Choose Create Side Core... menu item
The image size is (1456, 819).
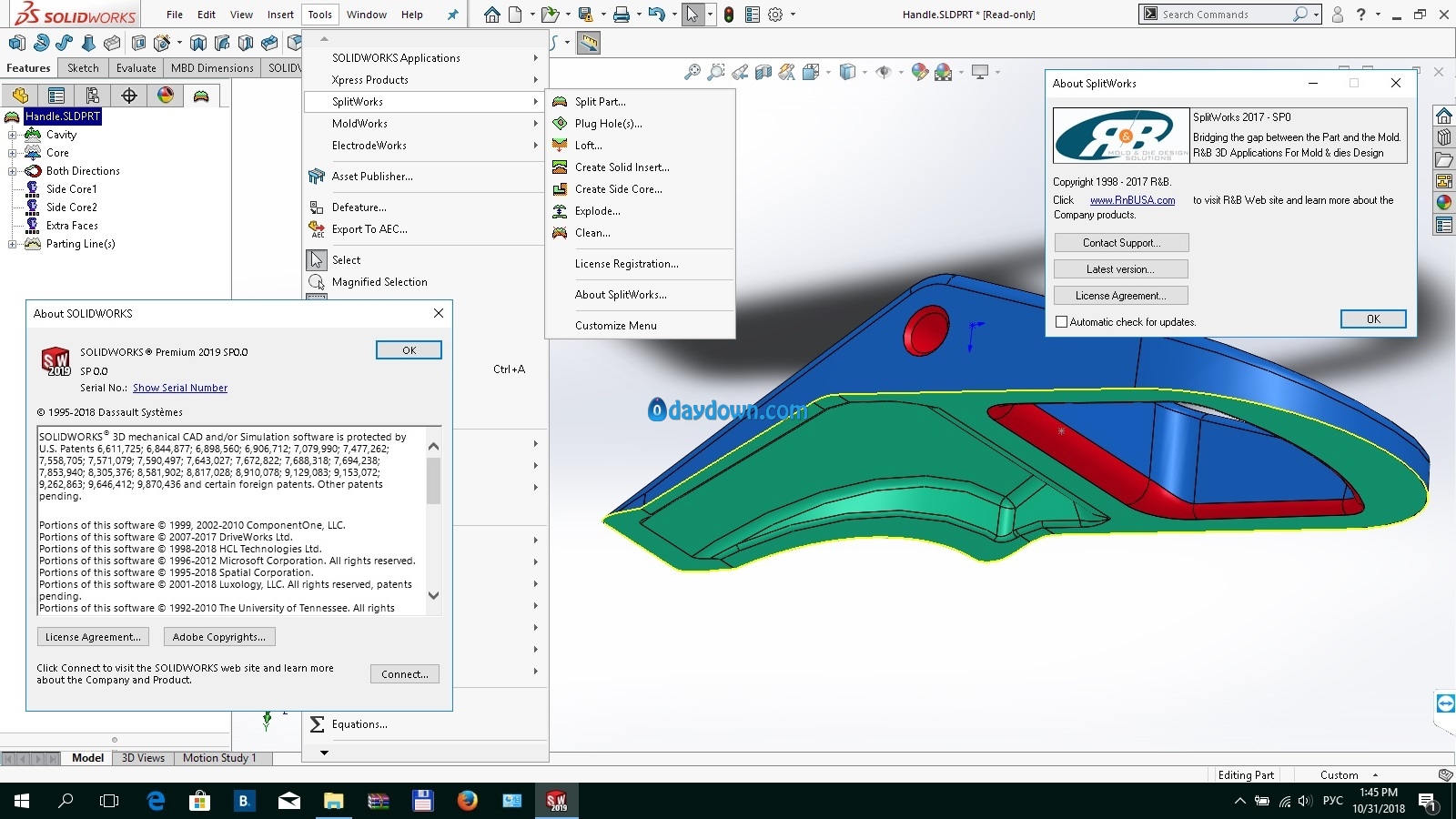(640, 189)
